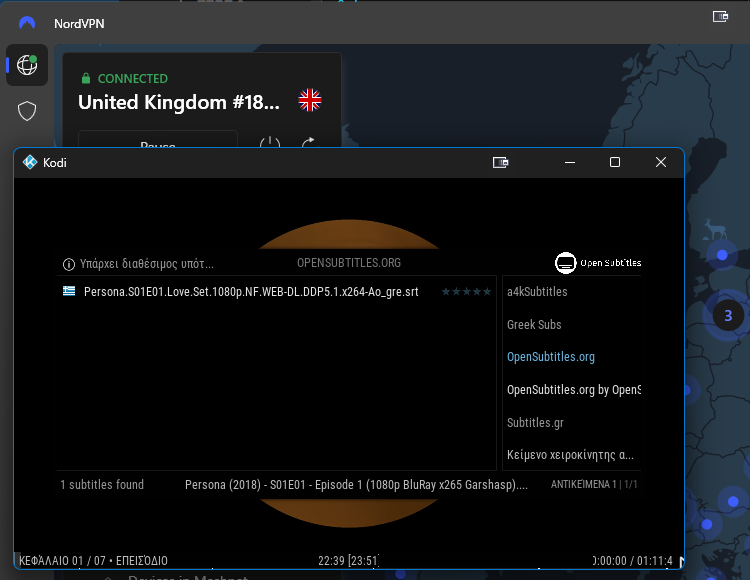Click the ΑΝΤΙΚΕΙΜΕΝΑ 1 | 1/1 counter

(x=594, y=484)
